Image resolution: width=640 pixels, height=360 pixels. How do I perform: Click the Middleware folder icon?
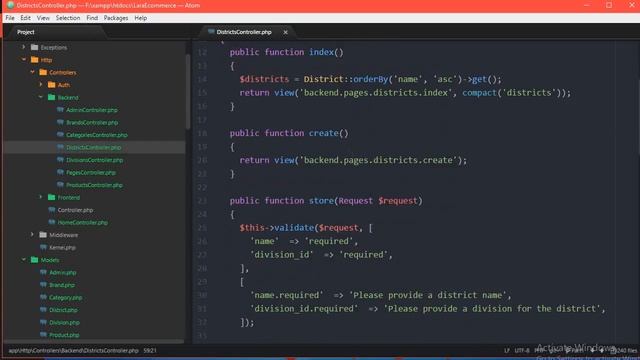click(43, 235)
